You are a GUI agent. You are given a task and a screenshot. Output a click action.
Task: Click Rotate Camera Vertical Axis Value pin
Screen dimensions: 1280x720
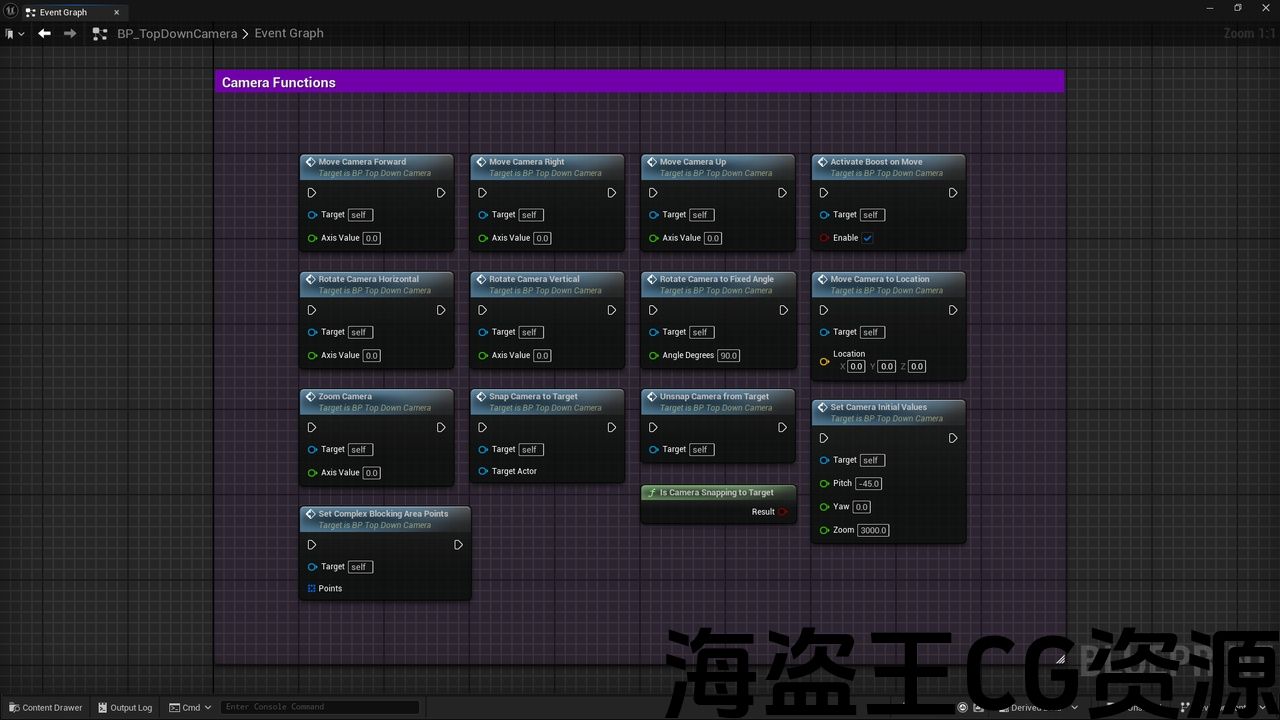click(483, 355)
